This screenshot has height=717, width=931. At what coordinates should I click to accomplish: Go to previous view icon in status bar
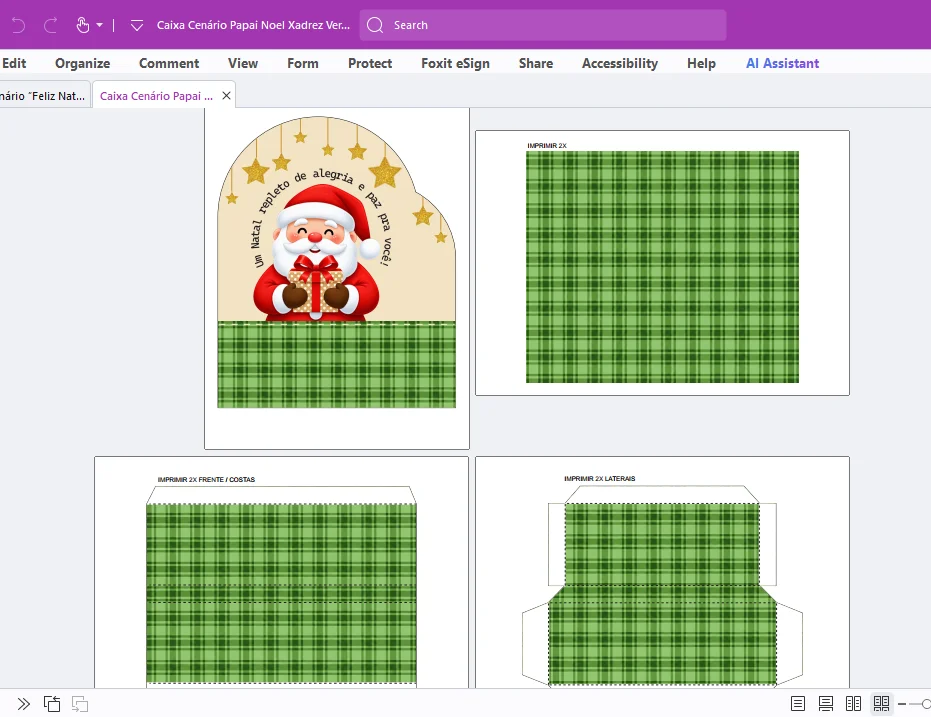[x=52, y=704]
